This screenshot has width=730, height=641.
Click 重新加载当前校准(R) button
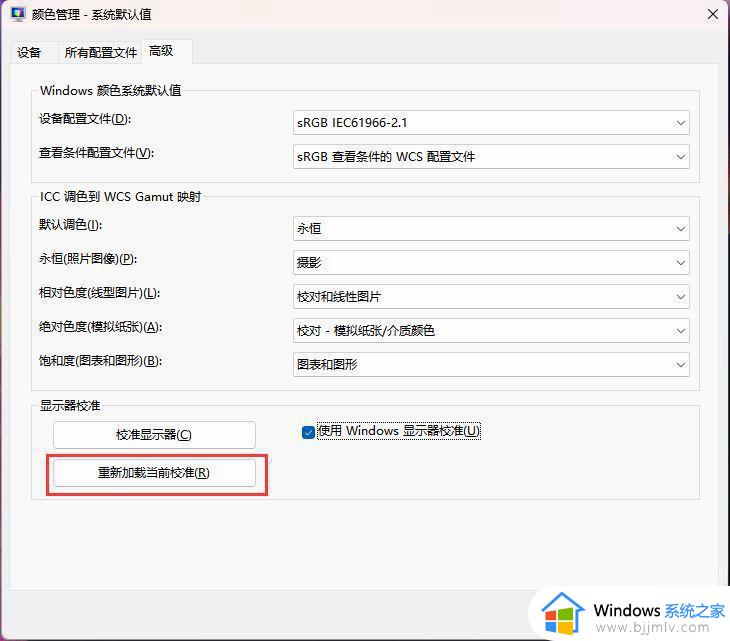coord(154,473)
